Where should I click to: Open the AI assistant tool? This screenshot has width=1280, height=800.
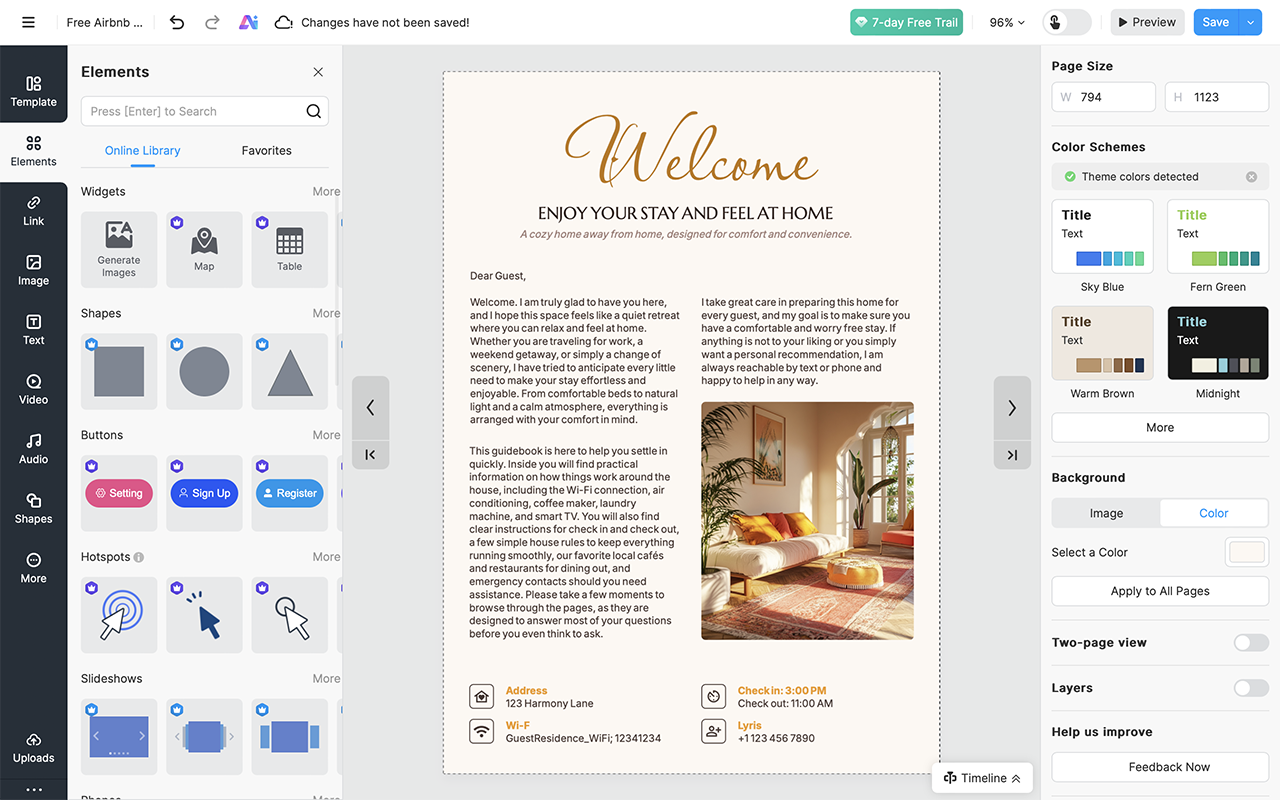[x=248, y=22]
